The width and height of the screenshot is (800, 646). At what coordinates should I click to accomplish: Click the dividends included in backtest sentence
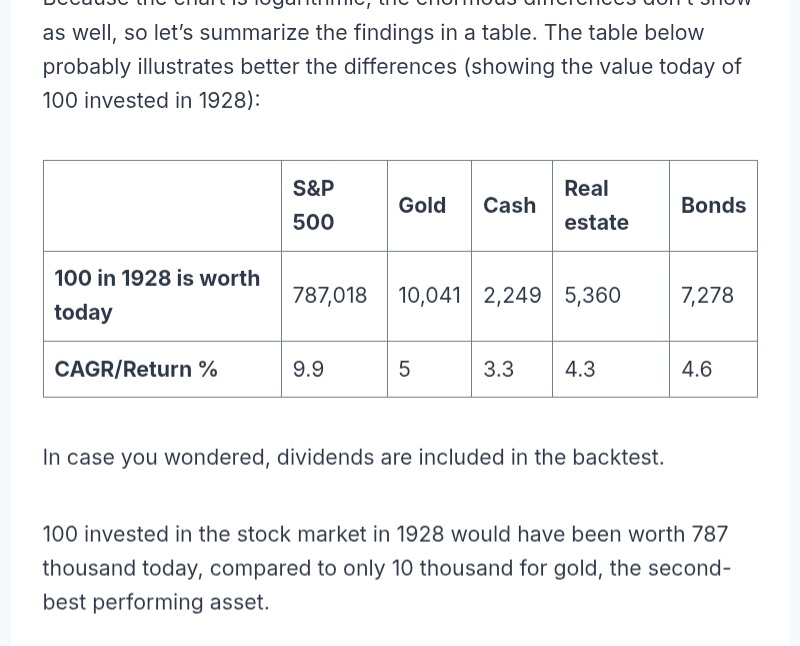pos(353,457)
